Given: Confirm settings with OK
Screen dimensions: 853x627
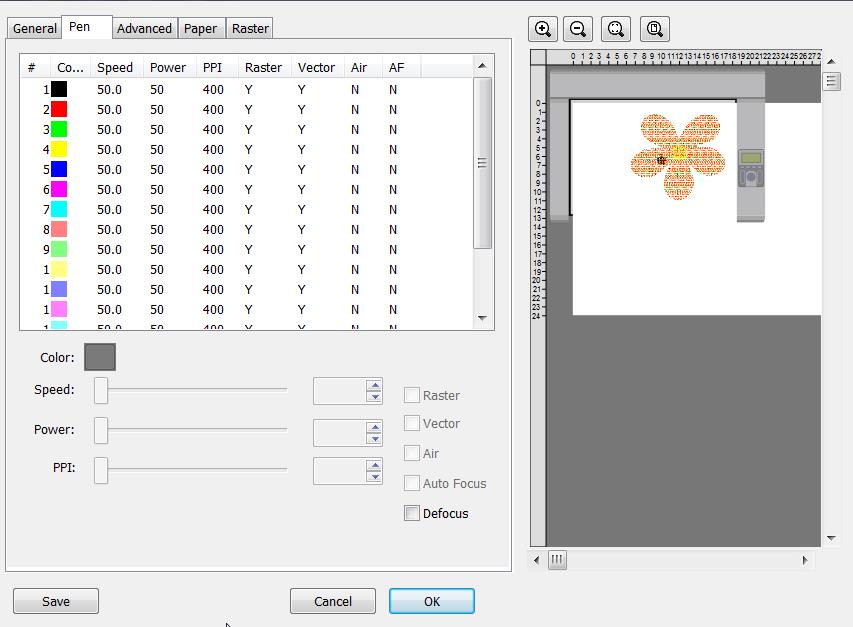Looking at the screenshot, I should point(431,601).
